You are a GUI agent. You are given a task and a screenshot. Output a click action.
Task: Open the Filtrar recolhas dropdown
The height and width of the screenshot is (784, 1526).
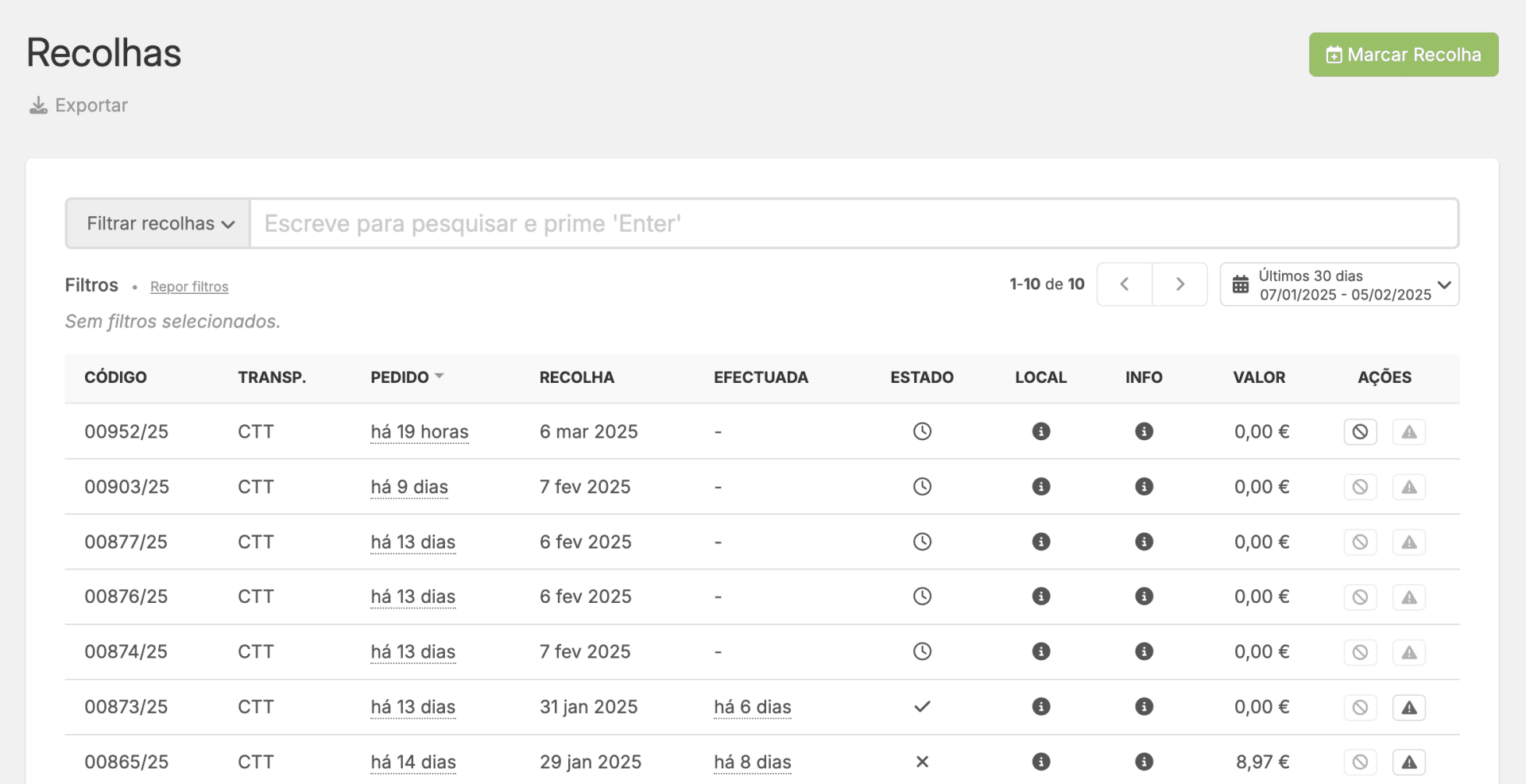159,224
